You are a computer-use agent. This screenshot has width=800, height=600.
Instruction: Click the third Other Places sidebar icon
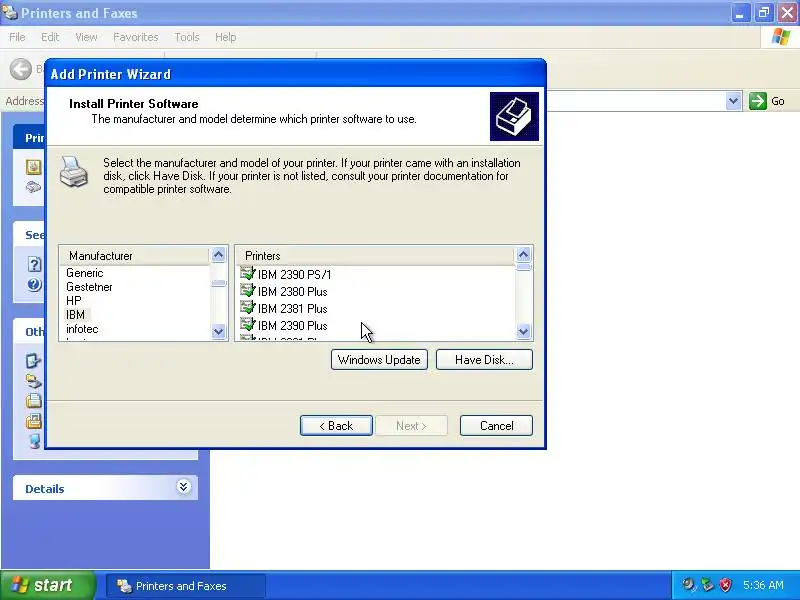[x=34, y=401]
